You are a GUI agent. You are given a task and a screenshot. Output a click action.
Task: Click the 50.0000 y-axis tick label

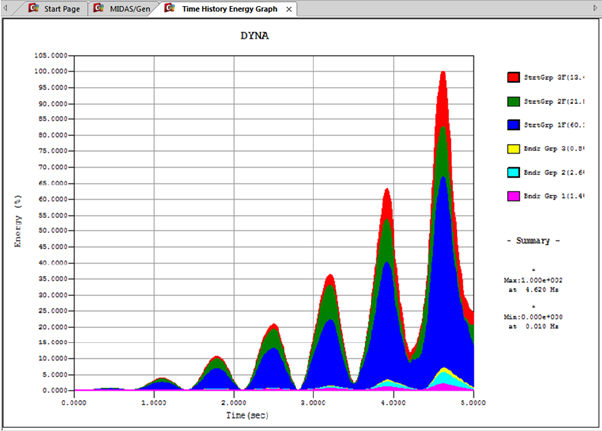[x=53, y=231]
